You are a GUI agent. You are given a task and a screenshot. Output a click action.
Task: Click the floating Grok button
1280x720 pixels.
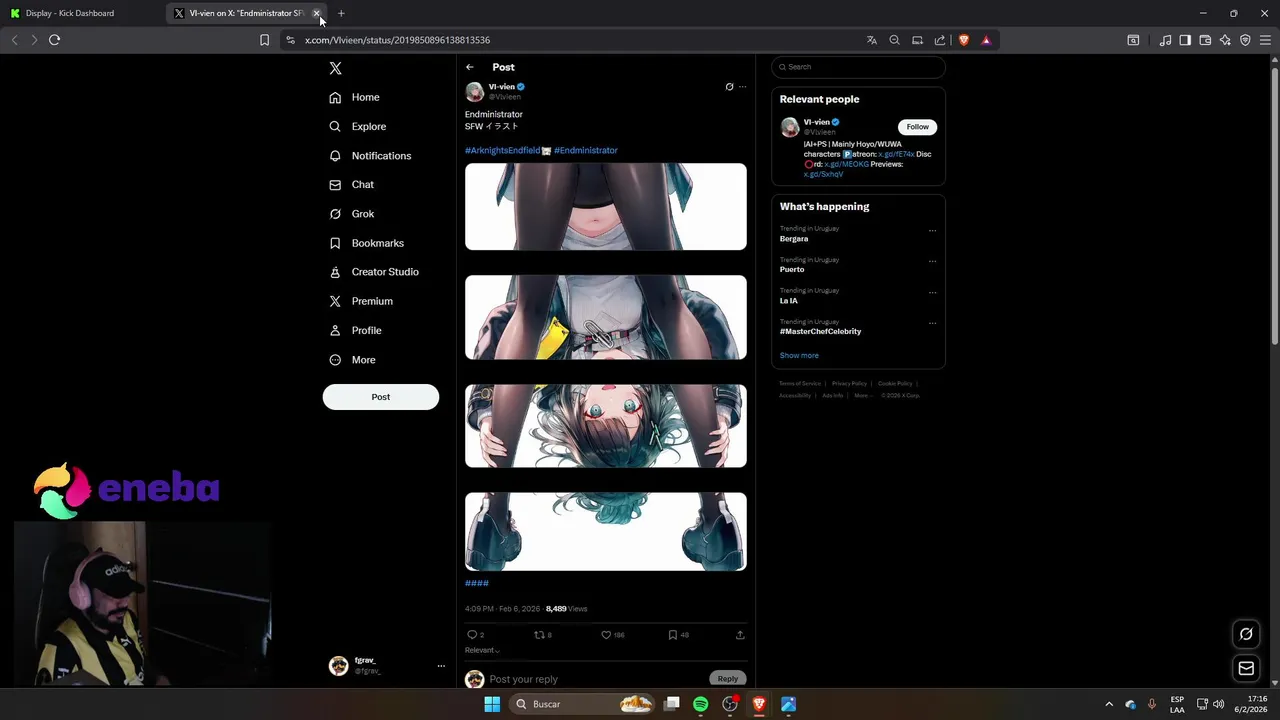[x=1246, y=633]
